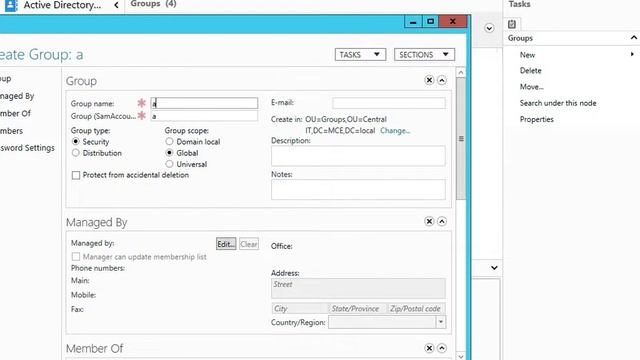
Task: Jump to Password Settings in sidebar
Action: [27, 148]
